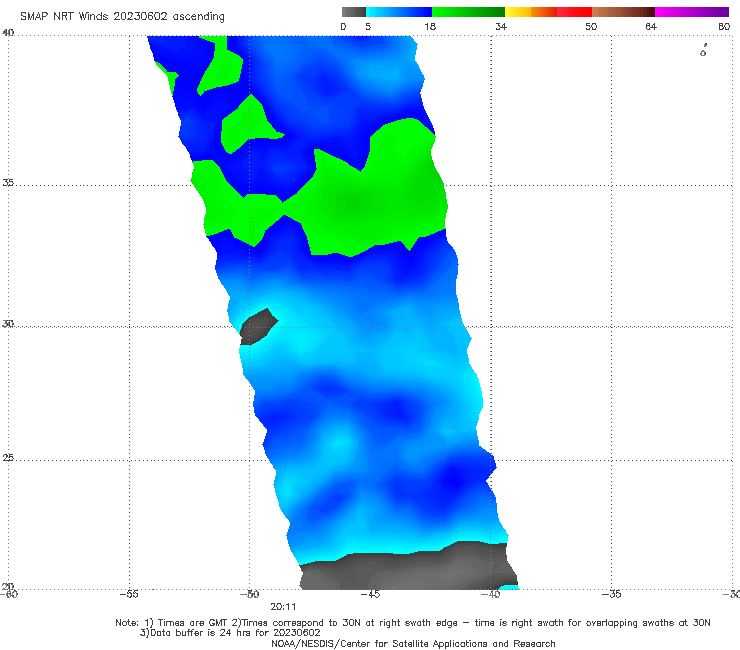Click the latitude axis label "35"

point(8,182)
